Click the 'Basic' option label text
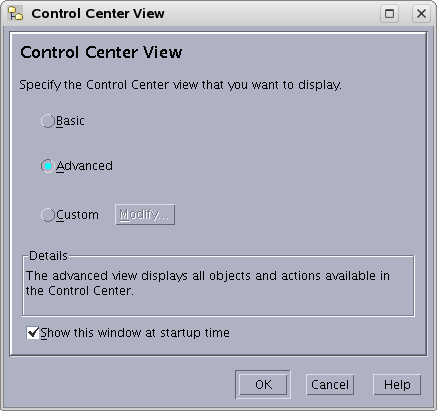This screenshot has height=411, width=437. pyautogui.click(x=70, y=121)
